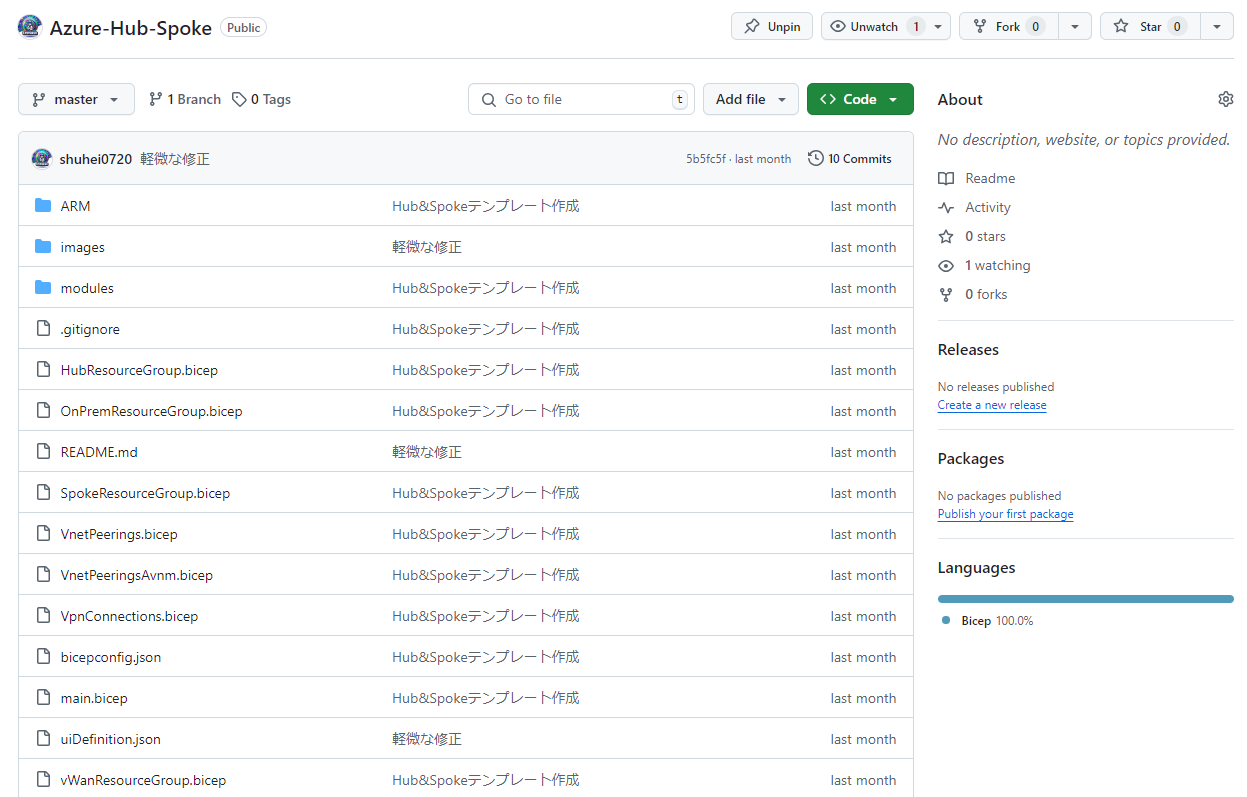Click the Bicep 100.0% language link
Viewport: 1247px width, 797px height.
click(x=987, y=621)
